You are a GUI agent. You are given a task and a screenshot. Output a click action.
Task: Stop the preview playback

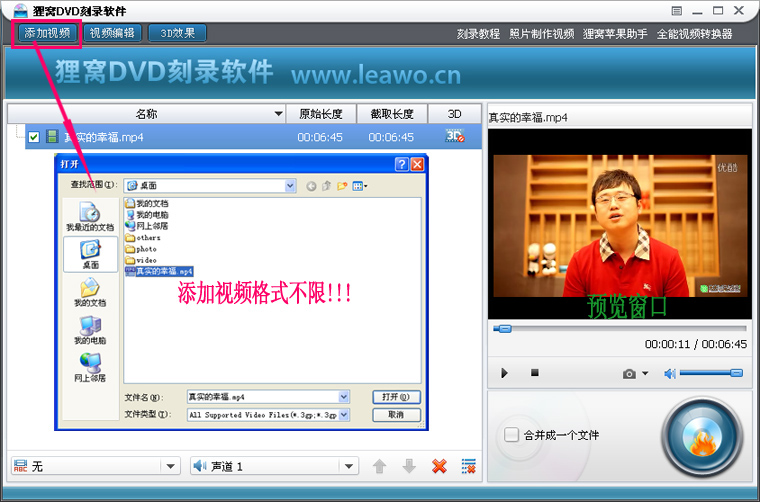tap(535, 373)
